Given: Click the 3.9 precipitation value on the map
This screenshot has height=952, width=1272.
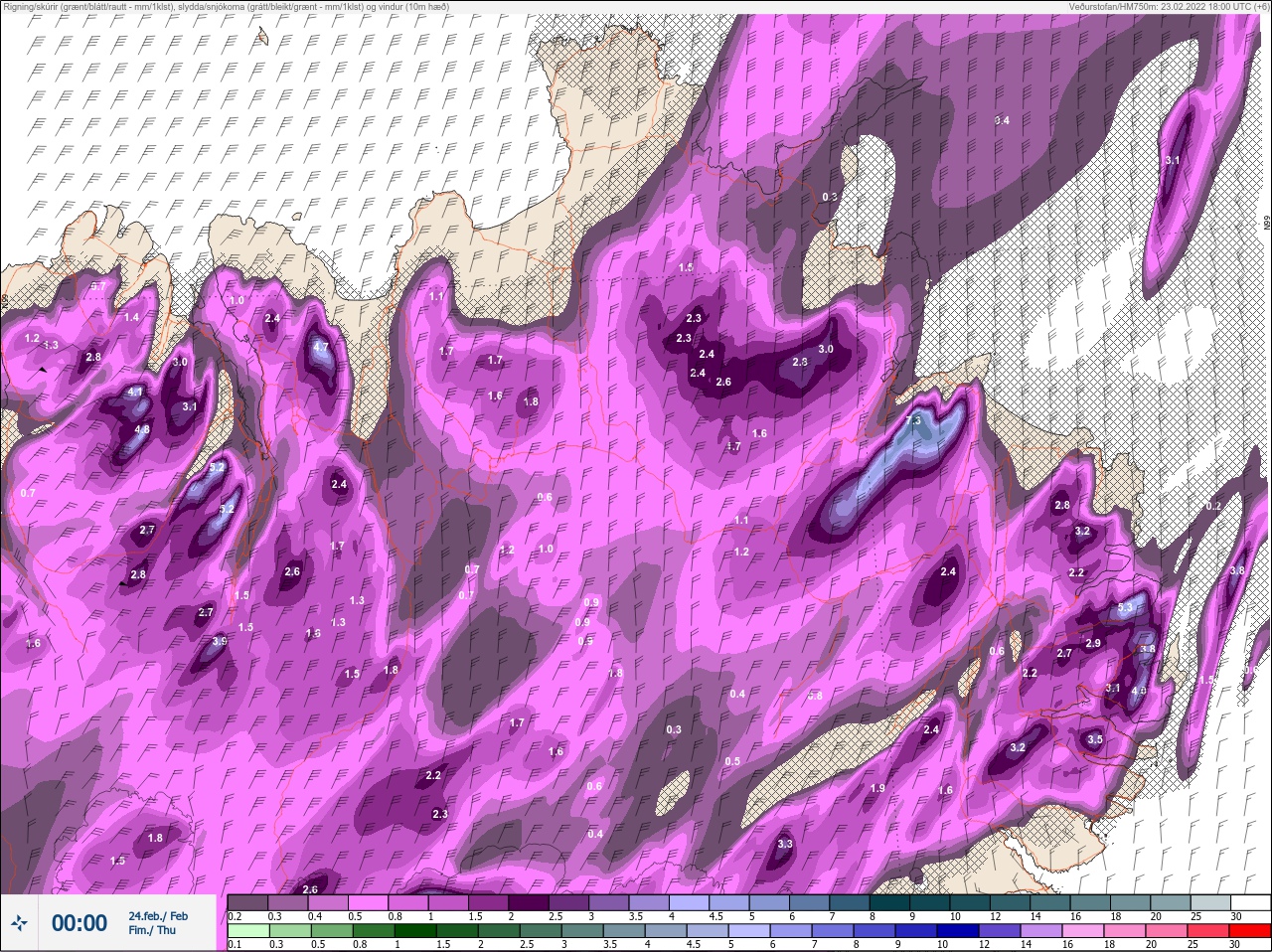Looking at the screenshot, I should click(x=220, y=641).
